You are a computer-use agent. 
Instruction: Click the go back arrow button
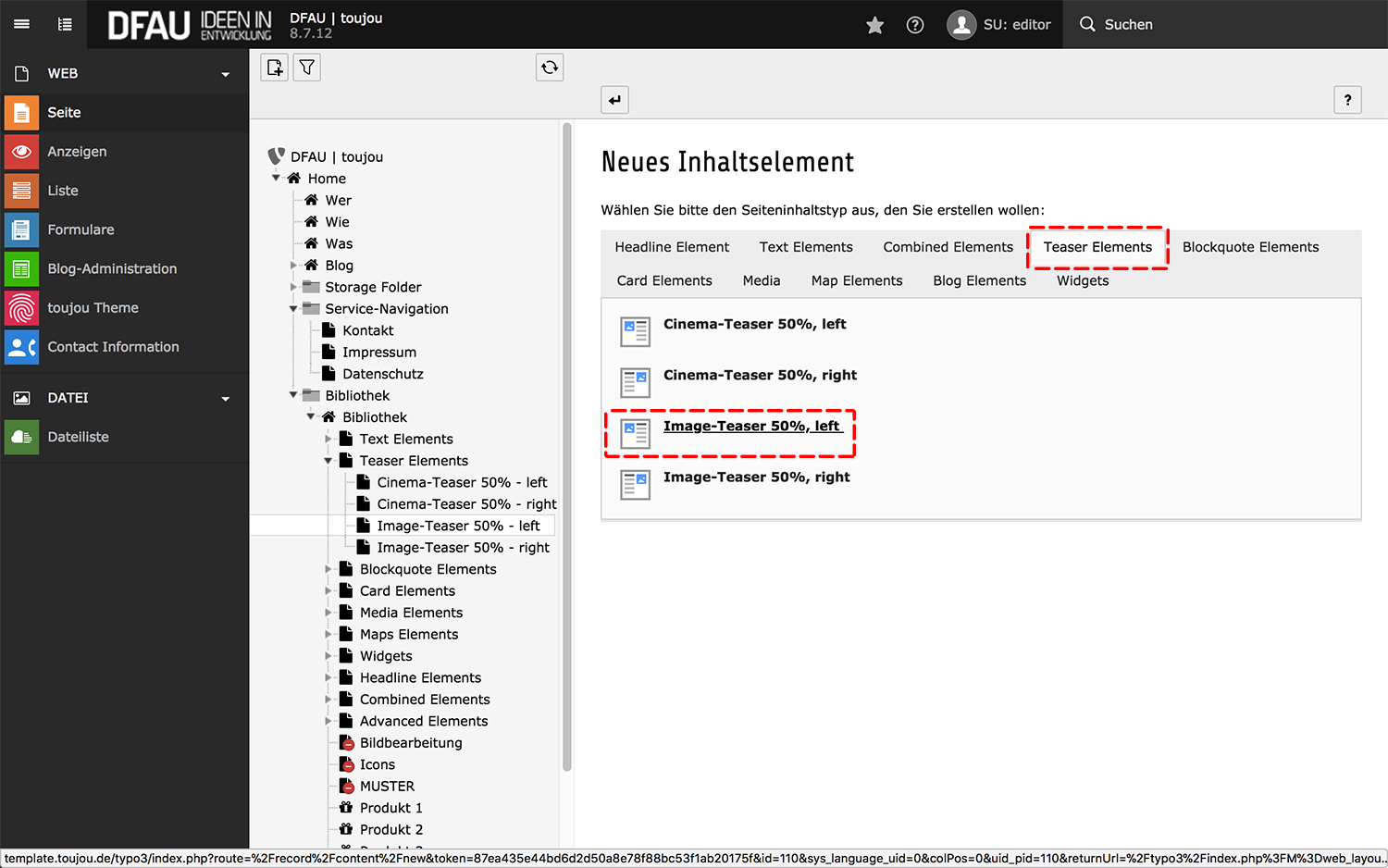(x=614, y=100)
